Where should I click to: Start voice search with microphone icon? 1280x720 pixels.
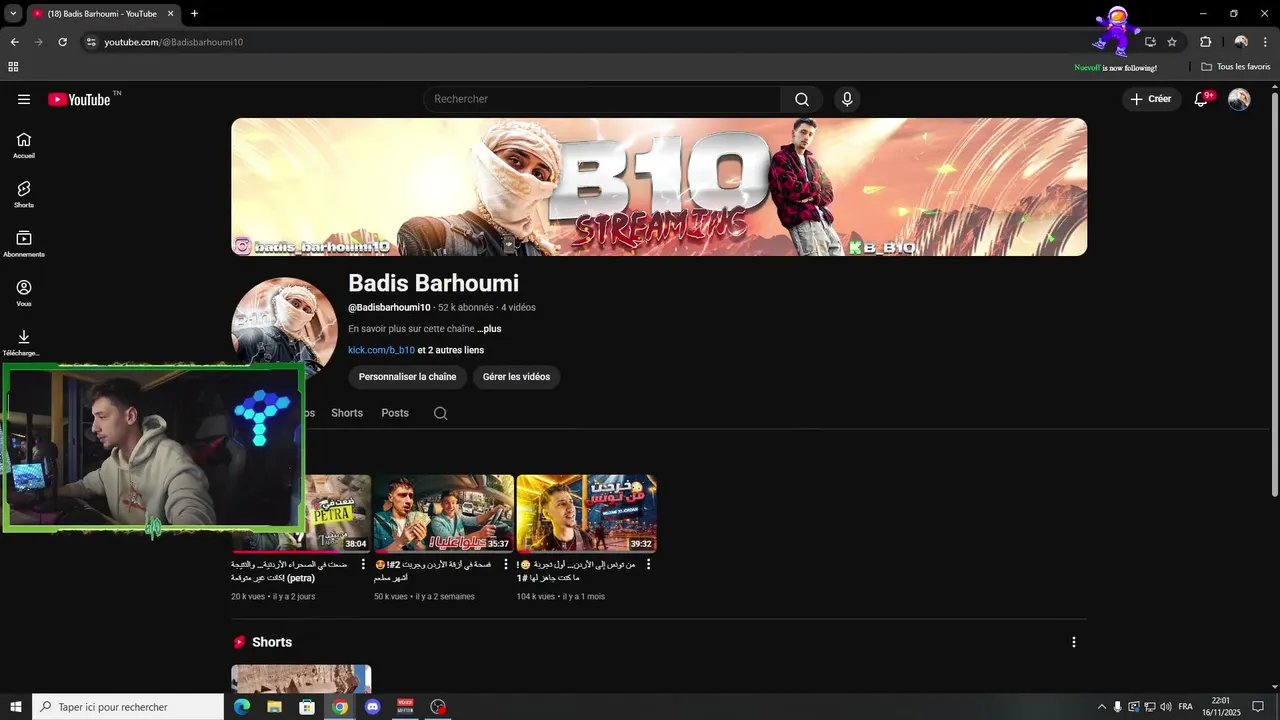tap(847, 99)
